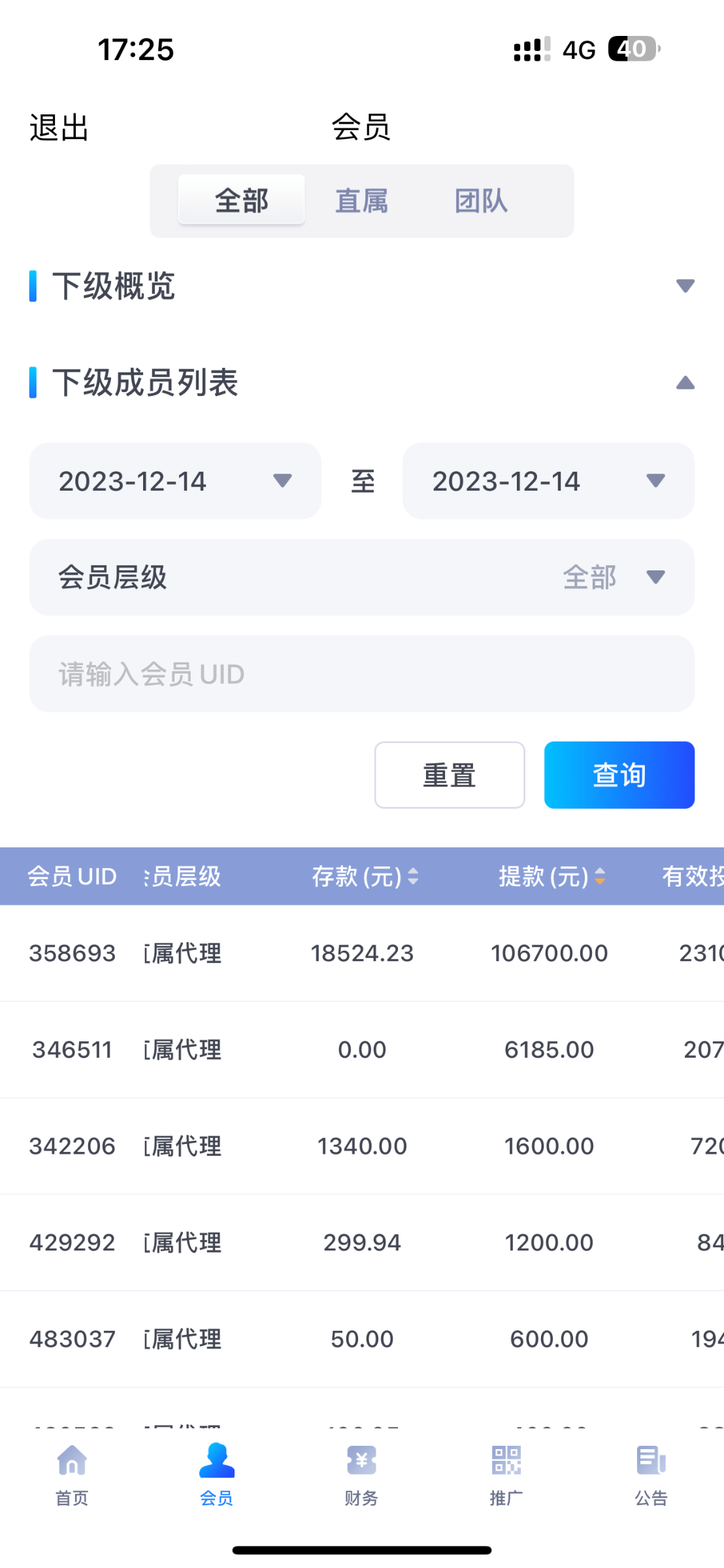Focus the 请输入会员 UID input field
Image resolution: width=724 pixels, height=1568 pixels.
pos(361,674)
